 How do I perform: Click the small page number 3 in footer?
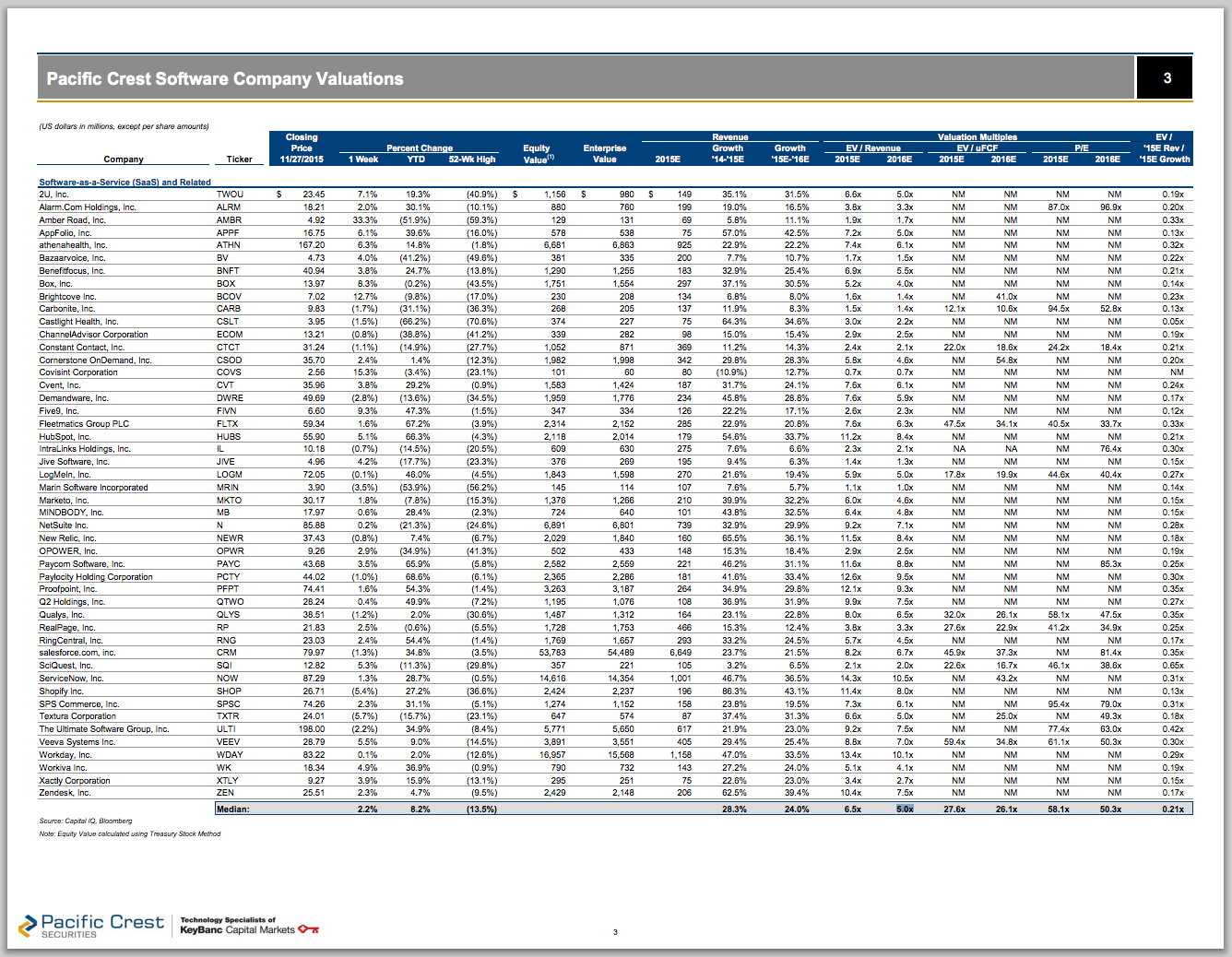click(x=615, y=932)
